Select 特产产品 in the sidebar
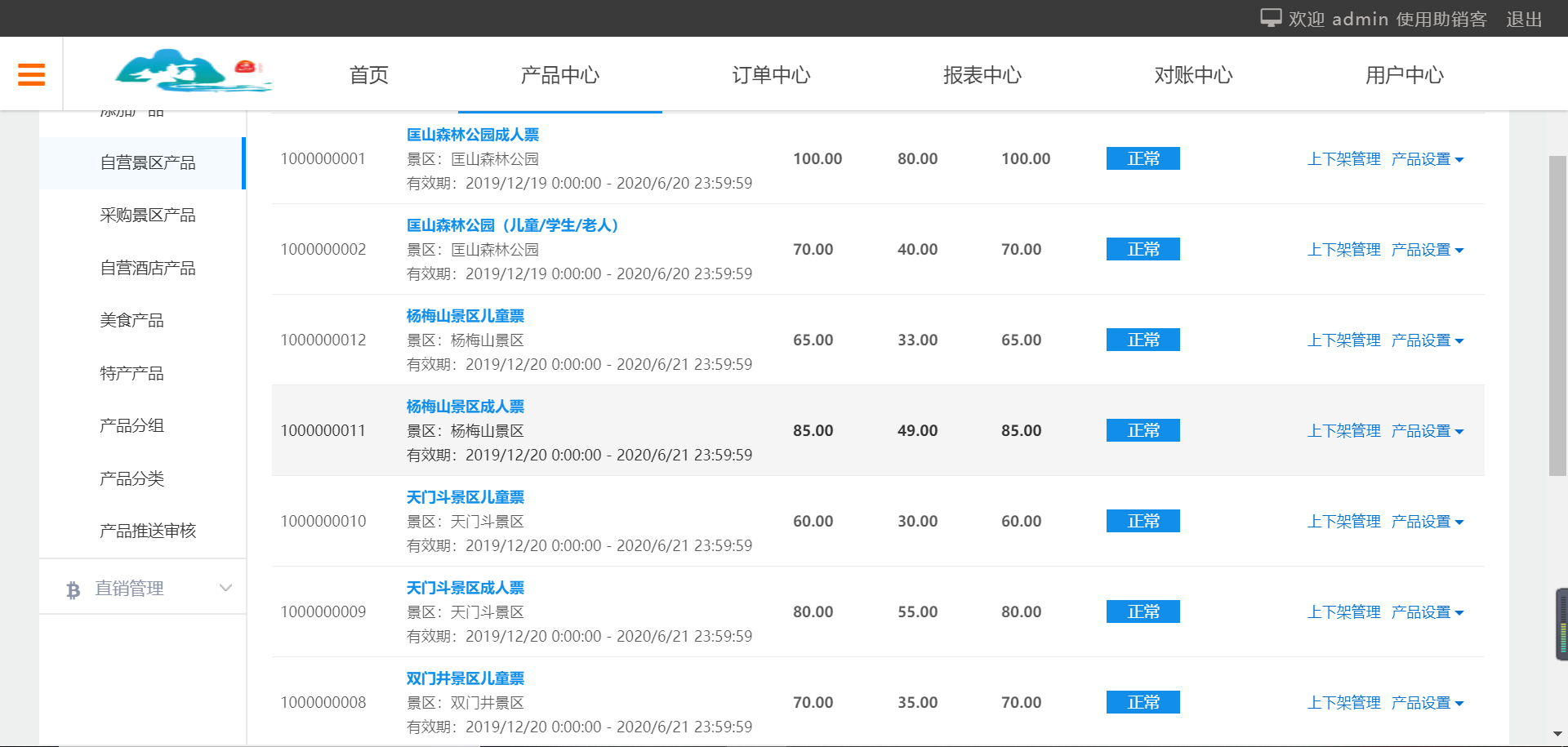Viewport: 1568px width, 747px height. coord(132,372)
